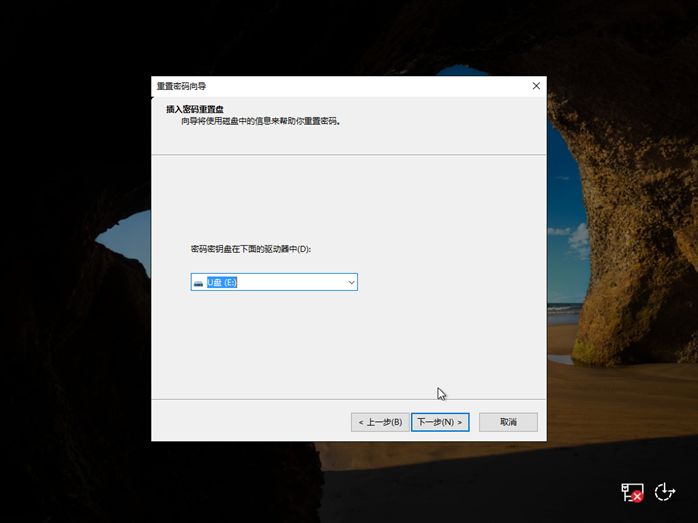
Task: Click the blank footer space left of 上一步(B)
Action: 250,422
